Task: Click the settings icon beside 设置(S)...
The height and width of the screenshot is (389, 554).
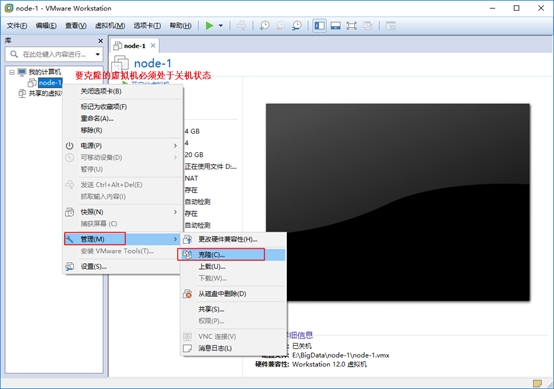Action: pyautogui.click(x=70, y=266)
